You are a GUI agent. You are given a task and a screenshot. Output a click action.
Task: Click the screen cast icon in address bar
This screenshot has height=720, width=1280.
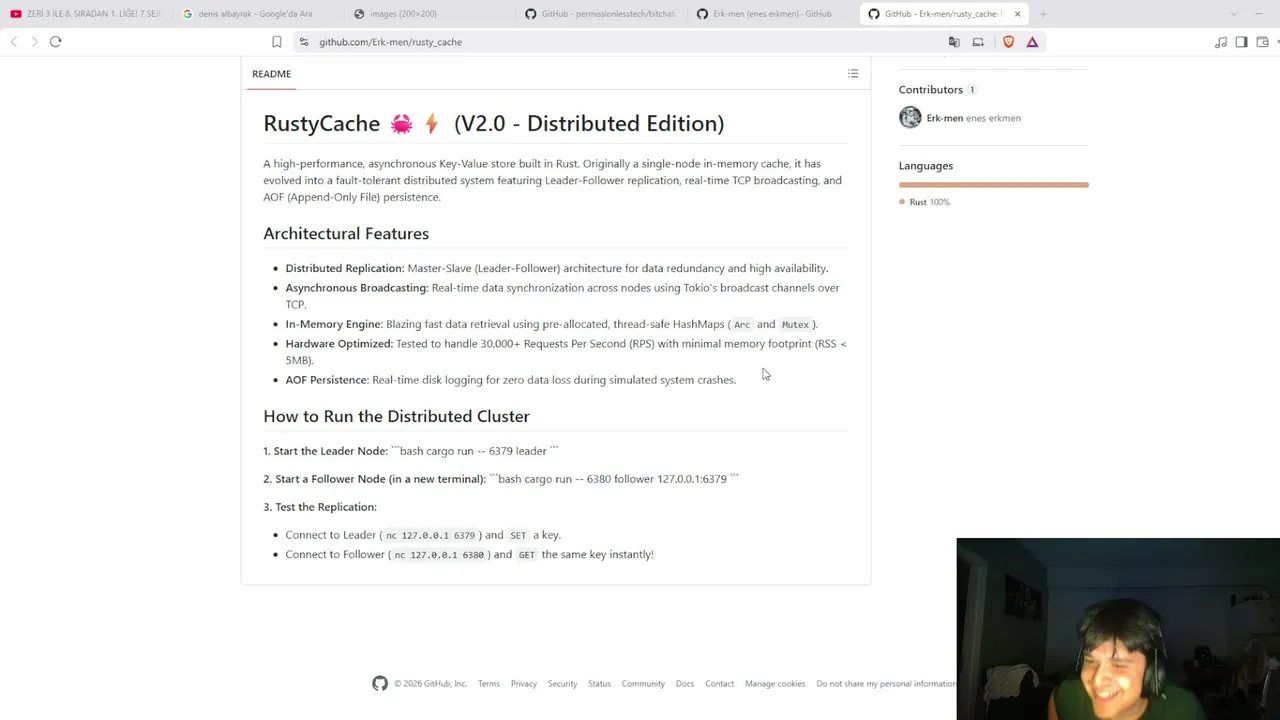tap(978, 42)
